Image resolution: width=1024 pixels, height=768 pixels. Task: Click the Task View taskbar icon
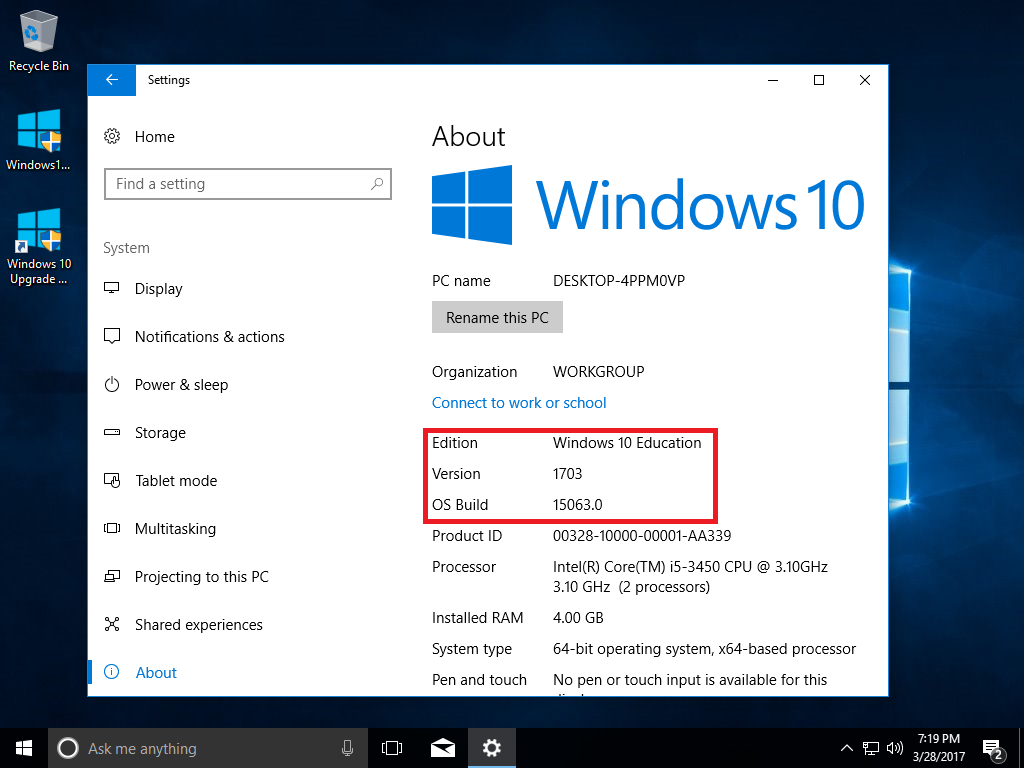(392, 748)
